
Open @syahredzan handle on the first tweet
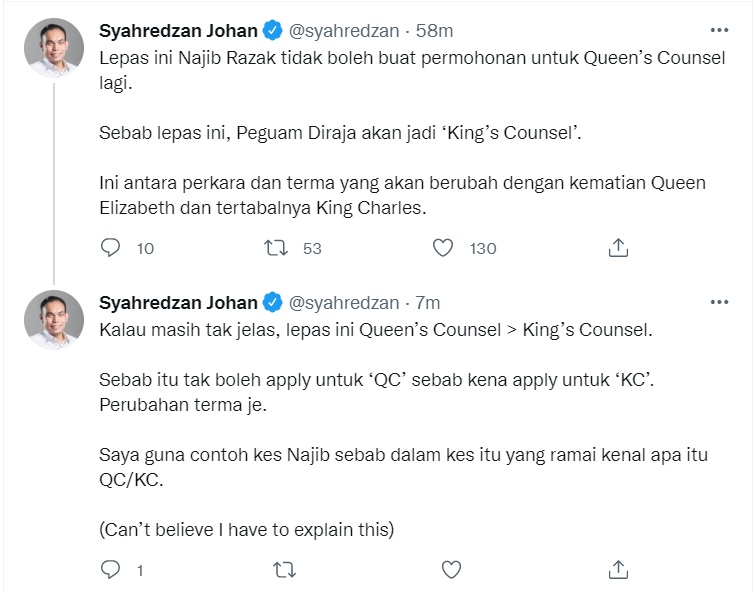point(344,31)
